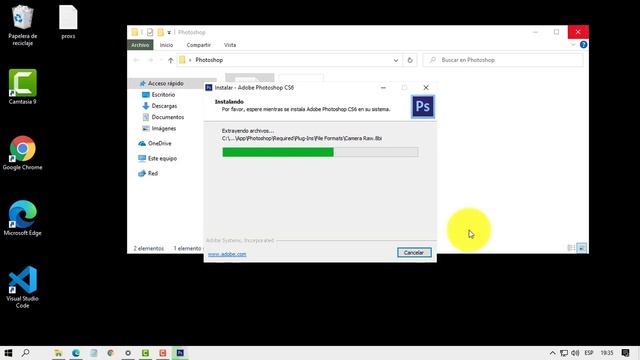This screenshot has width=640, height=360.
Task: Expand the Explorer ribbon chevron
Action: [x=573, y=45]
